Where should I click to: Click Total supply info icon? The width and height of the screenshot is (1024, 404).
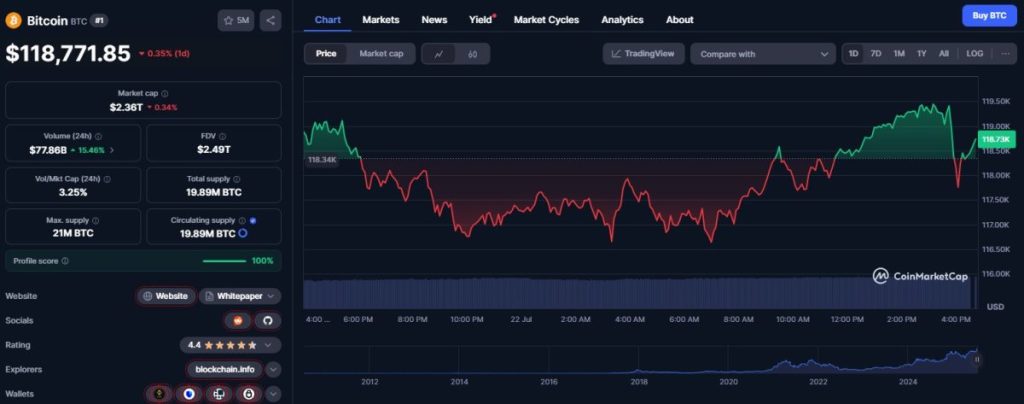click(x=236, y=179)
